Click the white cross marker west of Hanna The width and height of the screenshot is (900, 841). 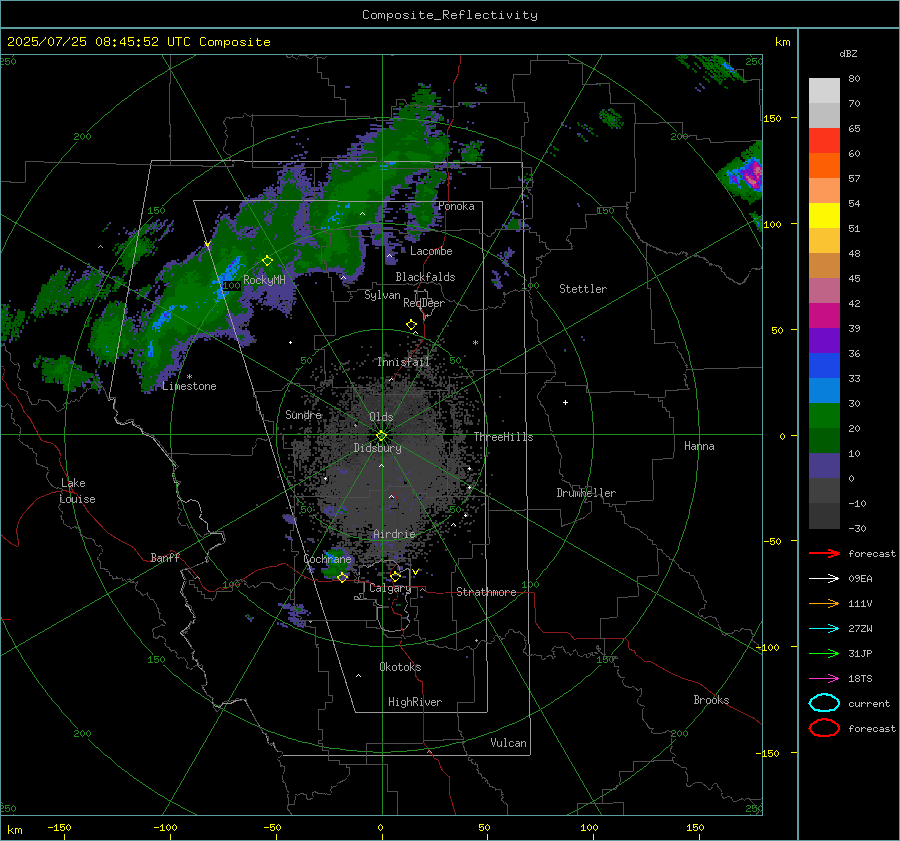(x=565, y=402)
